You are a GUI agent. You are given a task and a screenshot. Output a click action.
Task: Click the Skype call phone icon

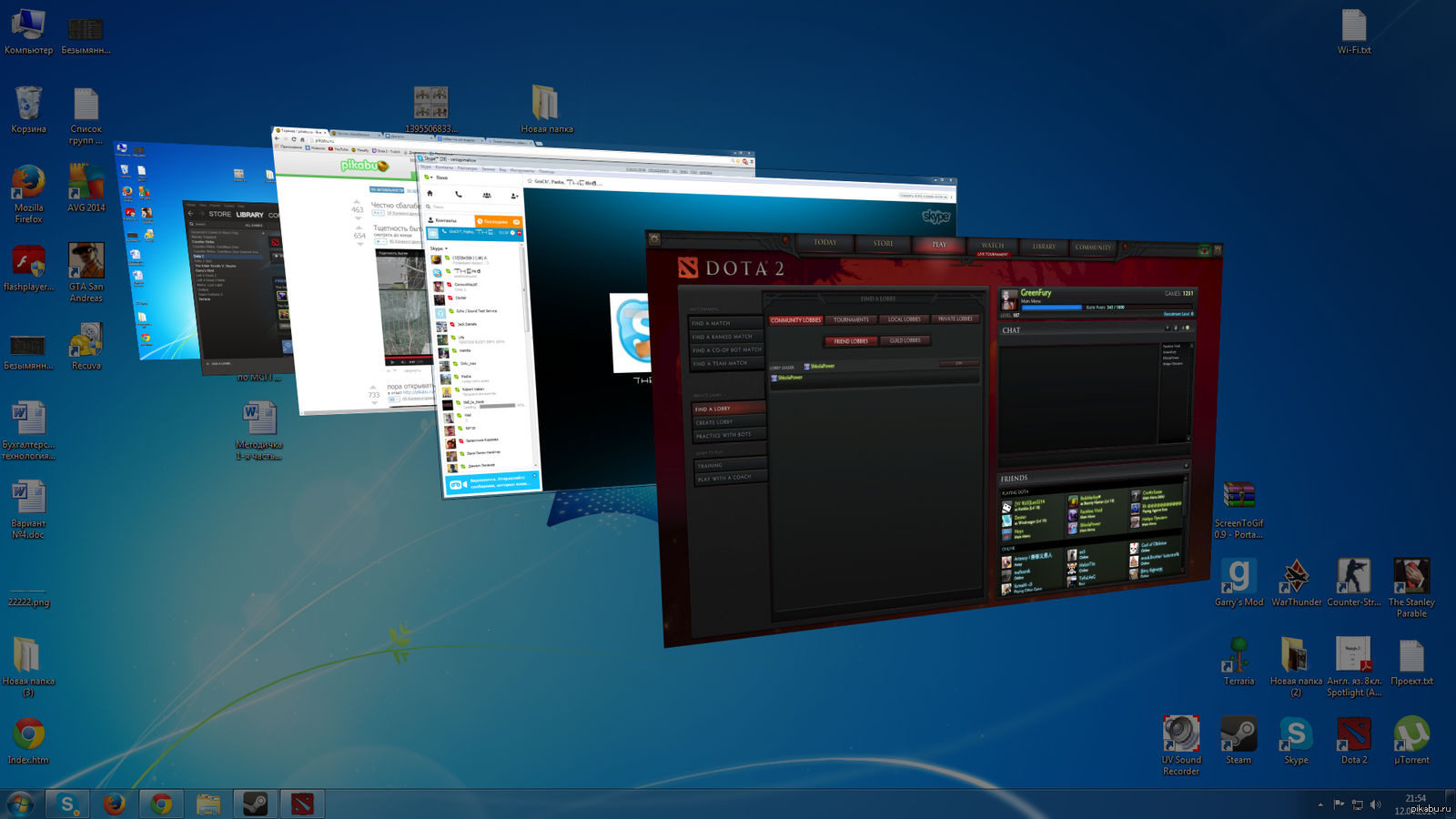(x=459, y=195)
